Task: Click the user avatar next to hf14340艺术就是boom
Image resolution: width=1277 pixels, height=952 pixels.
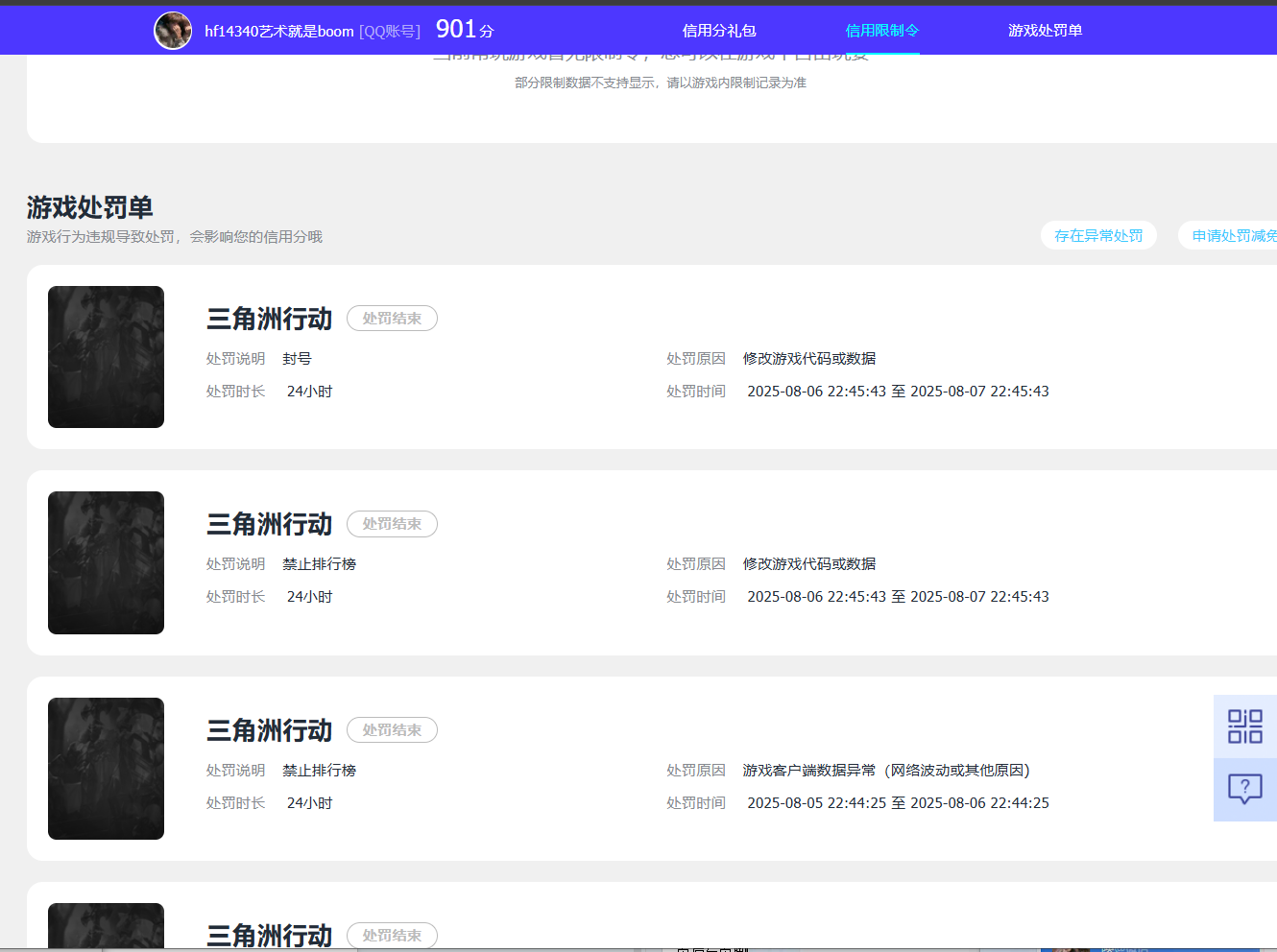Action: point(173,30)
